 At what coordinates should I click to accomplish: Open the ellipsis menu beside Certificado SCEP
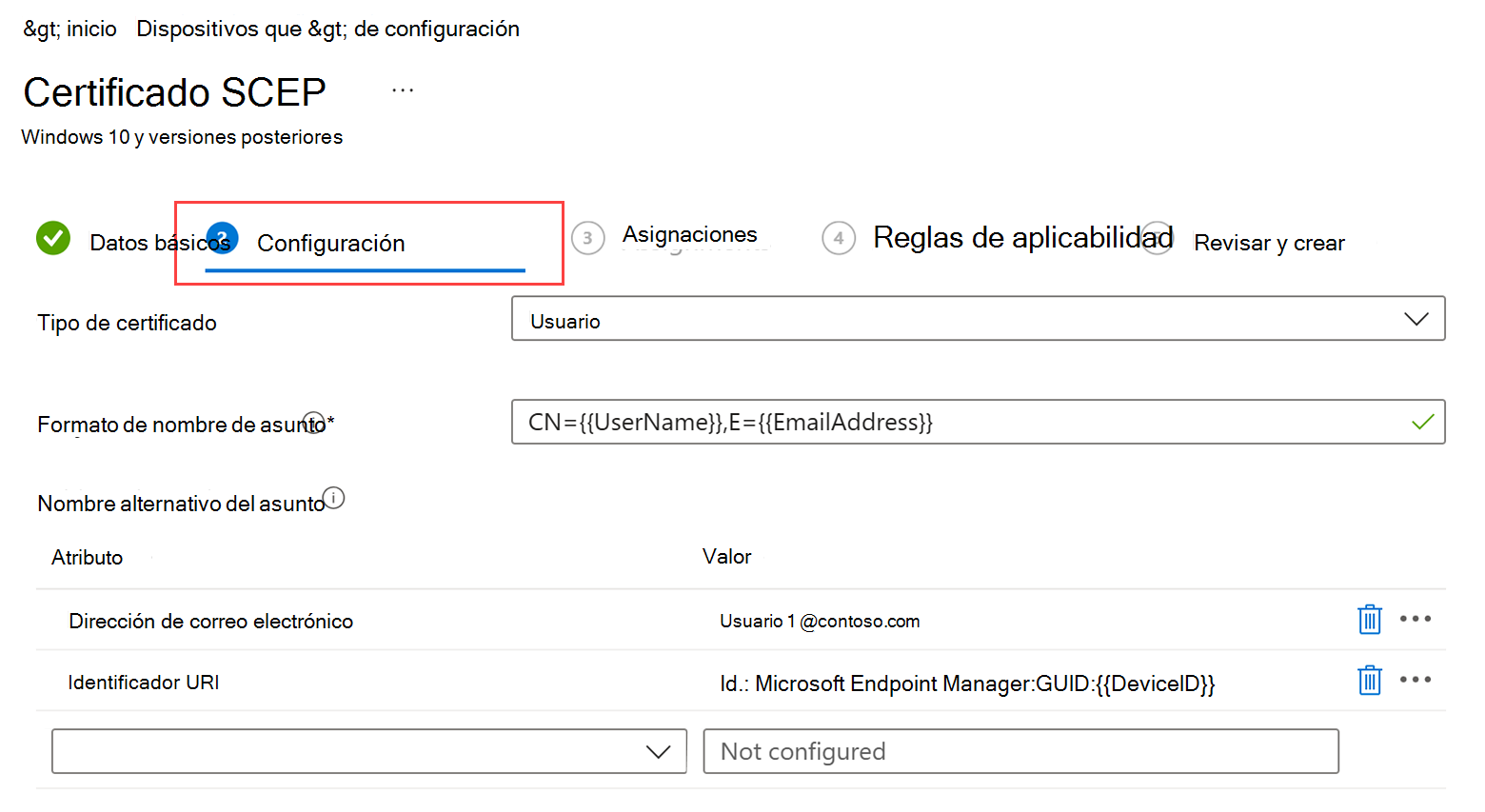coord(403,90)
